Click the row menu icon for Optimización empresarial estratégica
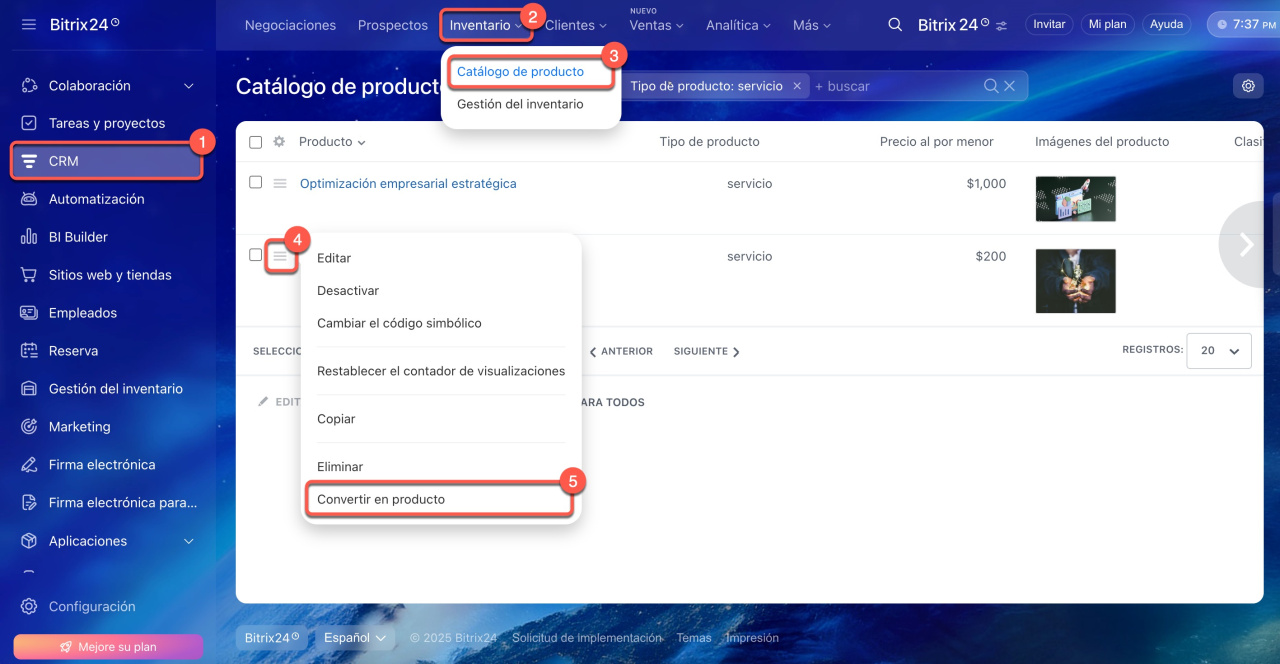 [x=280, y=183]
